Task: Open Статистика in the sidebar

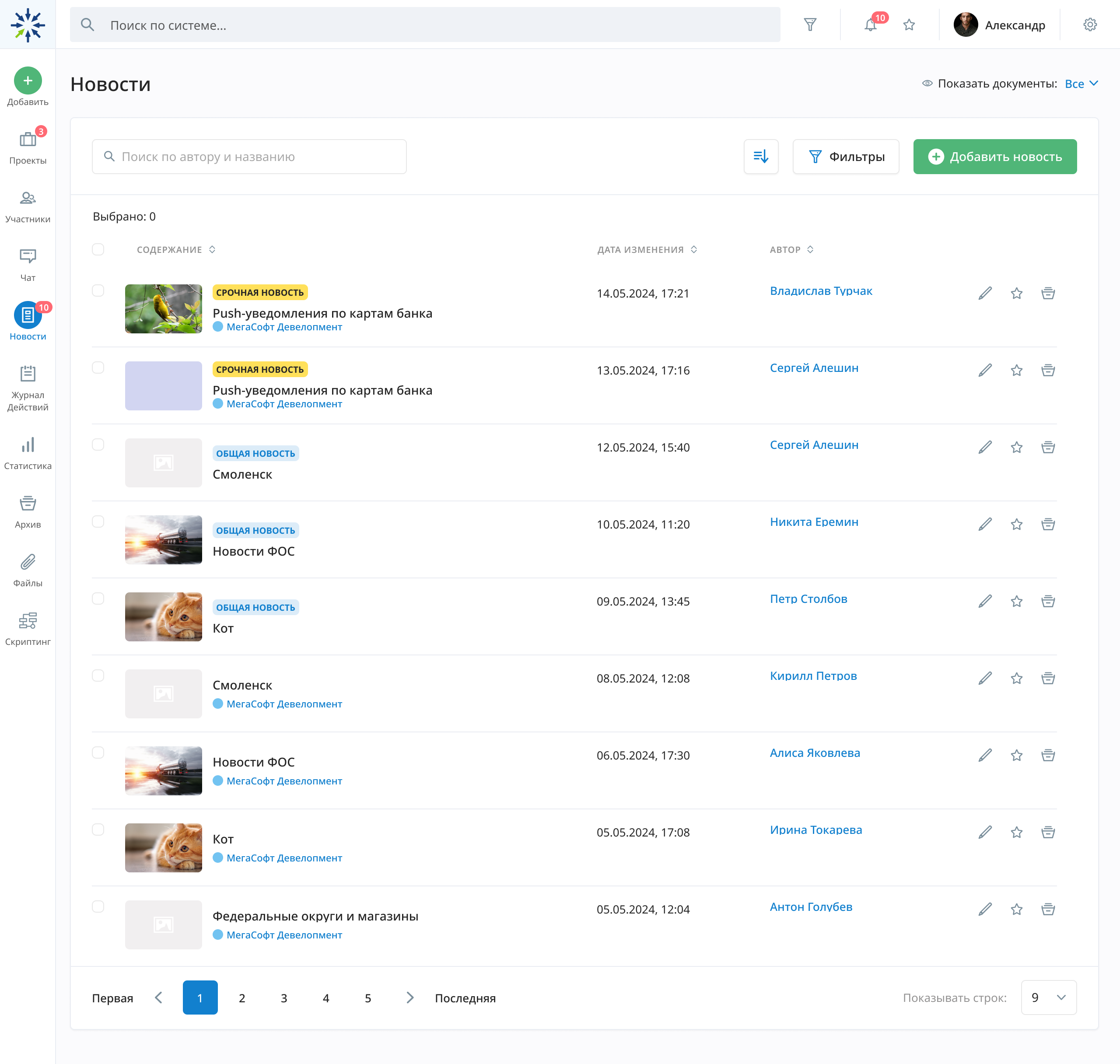Action: (28, 453)
